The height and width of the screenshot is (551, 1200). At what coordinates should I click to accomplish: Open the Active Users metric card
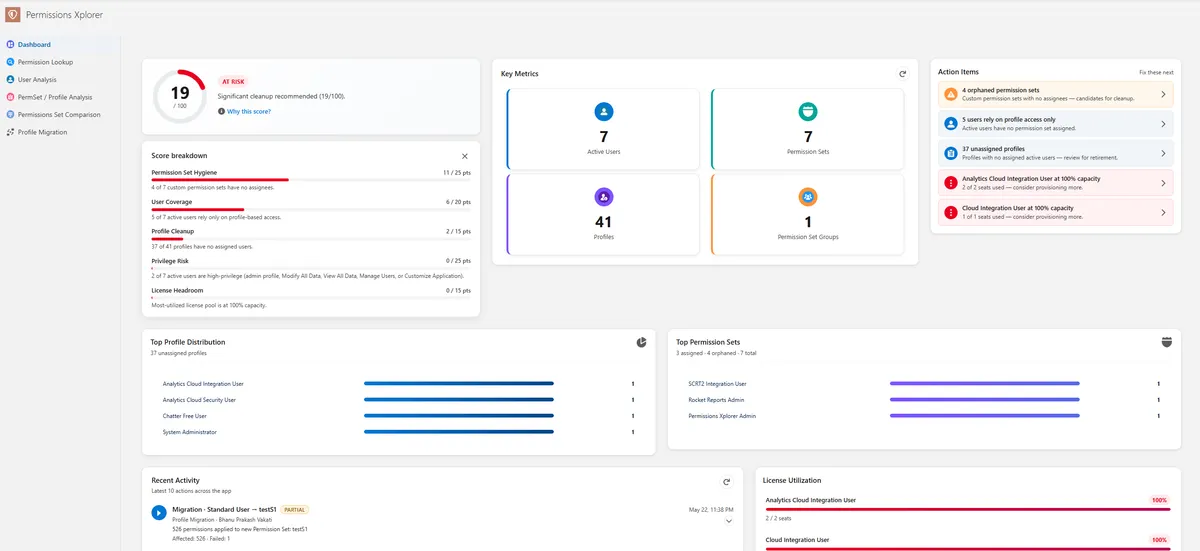click(604, 129)
